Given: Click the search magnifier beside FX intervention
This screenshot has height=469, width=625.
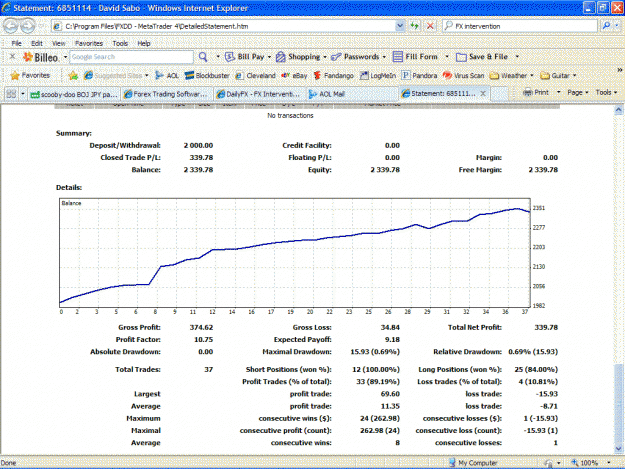Looking at the screenshot, I should point(606,26).
